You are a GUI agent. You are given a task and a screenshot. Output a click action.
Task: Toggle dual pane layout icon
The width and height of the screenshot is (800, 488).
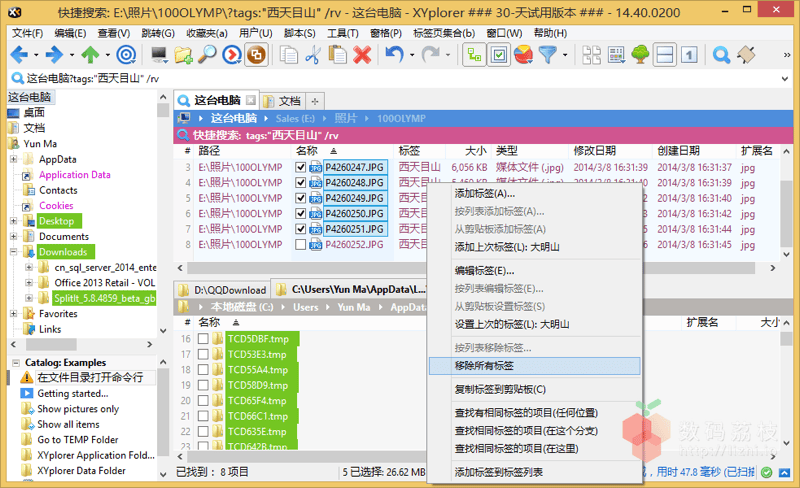(665, 55)
